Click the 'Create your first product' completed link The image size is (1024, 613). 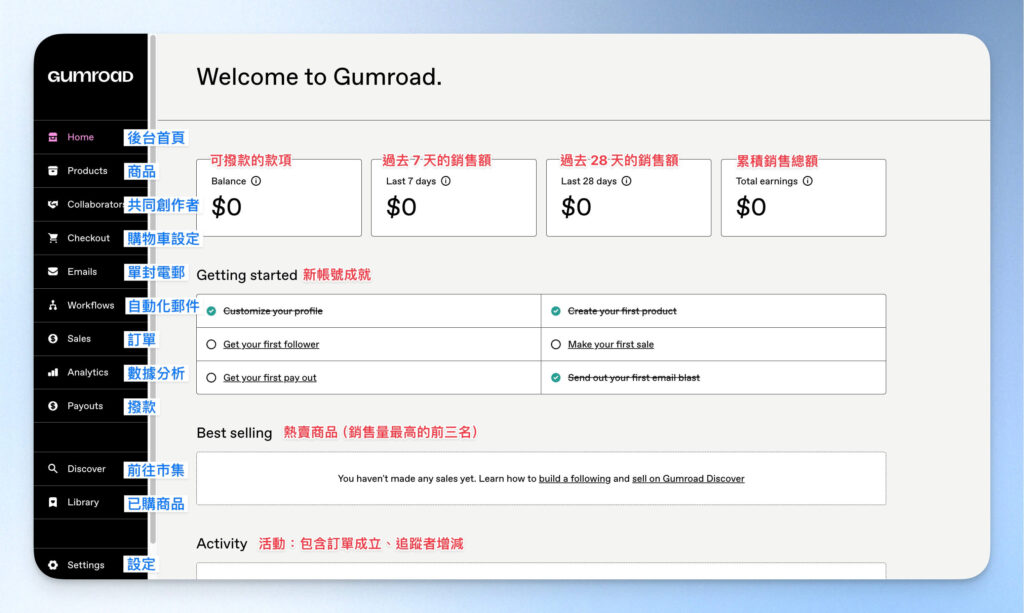[x=622, y=311]
